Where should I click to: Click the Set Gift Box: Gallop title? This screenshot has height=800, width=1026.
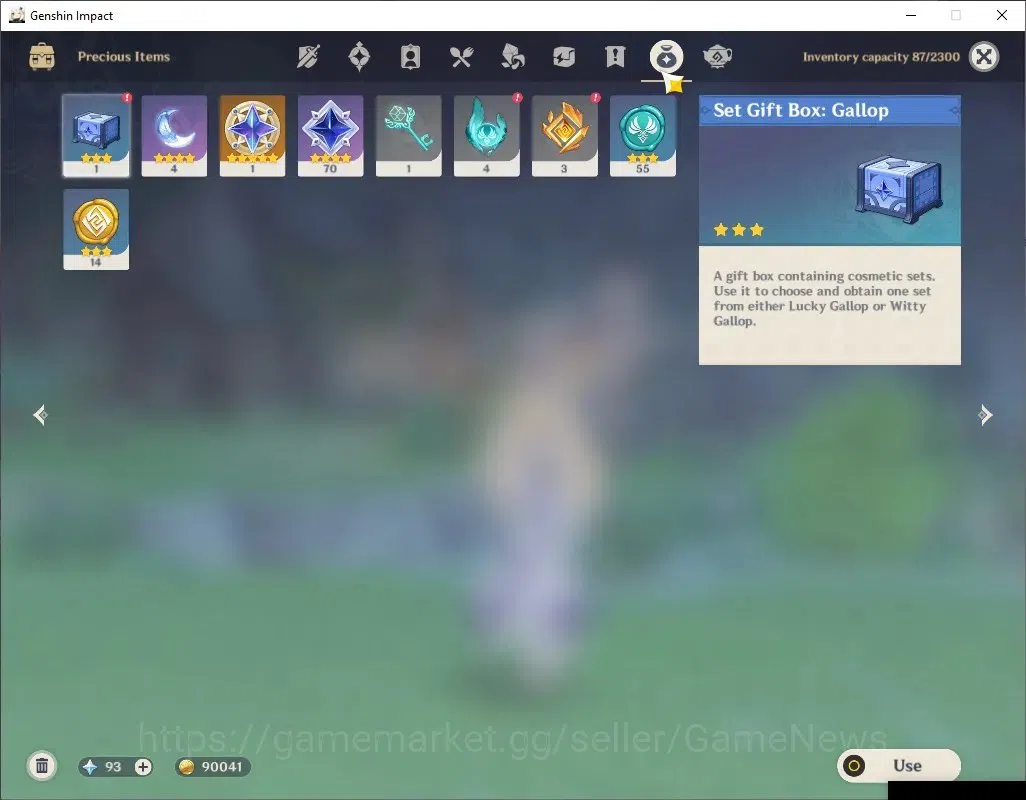[x=801, y=110]
